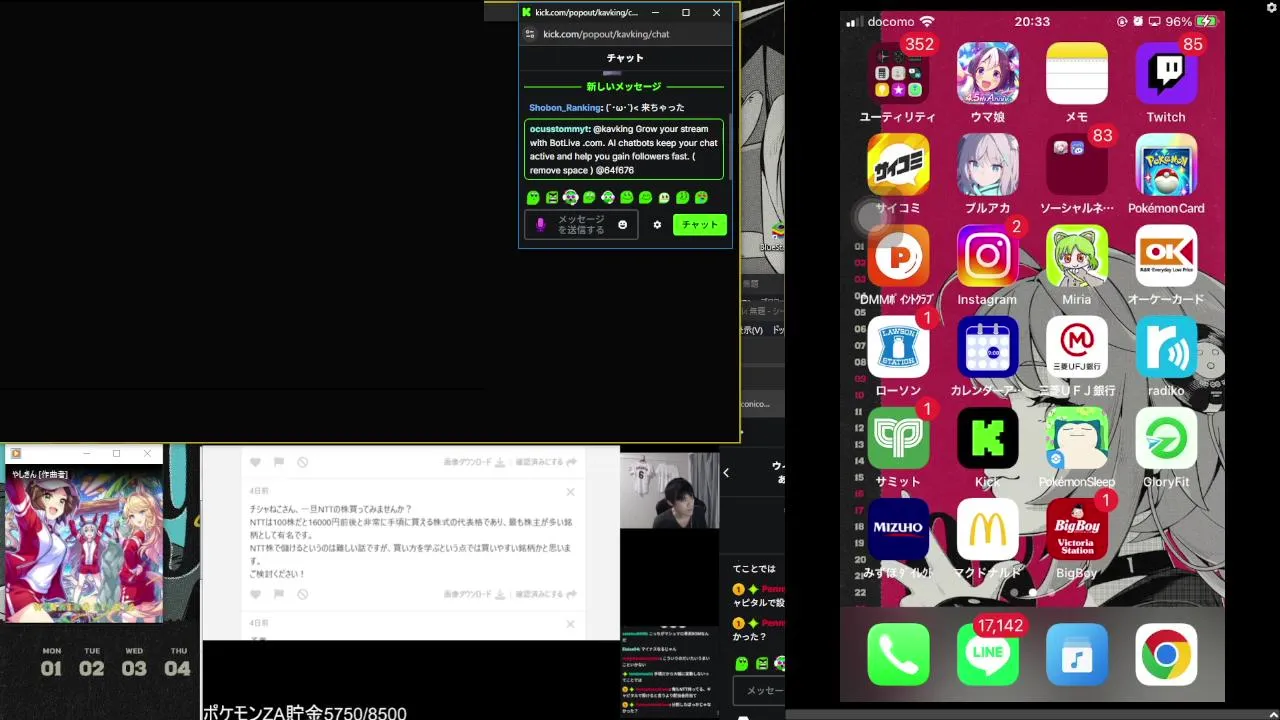Click the docomo carrier label in status bar
Viewport: 1280px width, 720px height.
click(x=891, y=21)
